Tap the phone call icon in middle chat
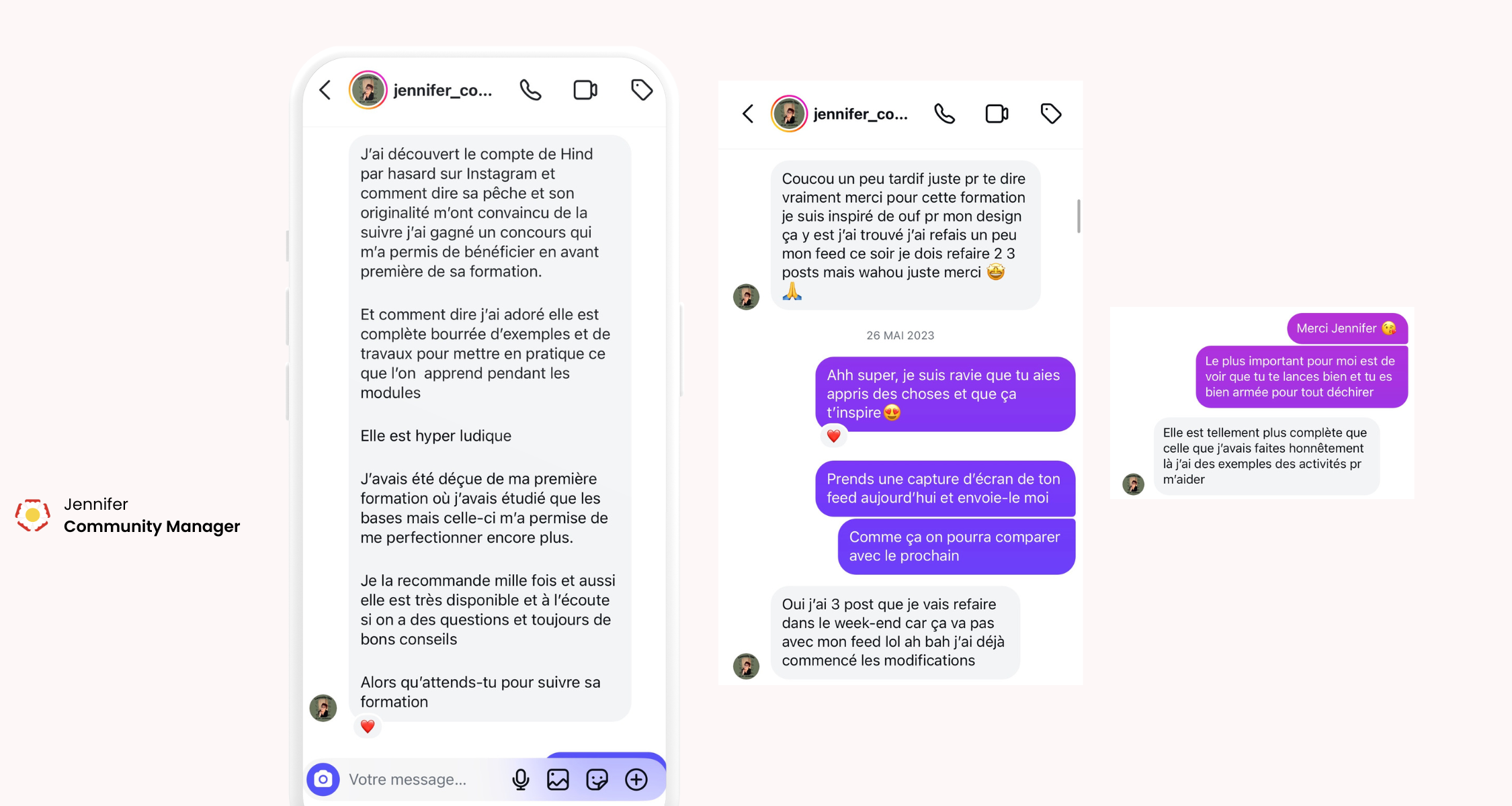The image size is (1512, 806). point(944,114)
